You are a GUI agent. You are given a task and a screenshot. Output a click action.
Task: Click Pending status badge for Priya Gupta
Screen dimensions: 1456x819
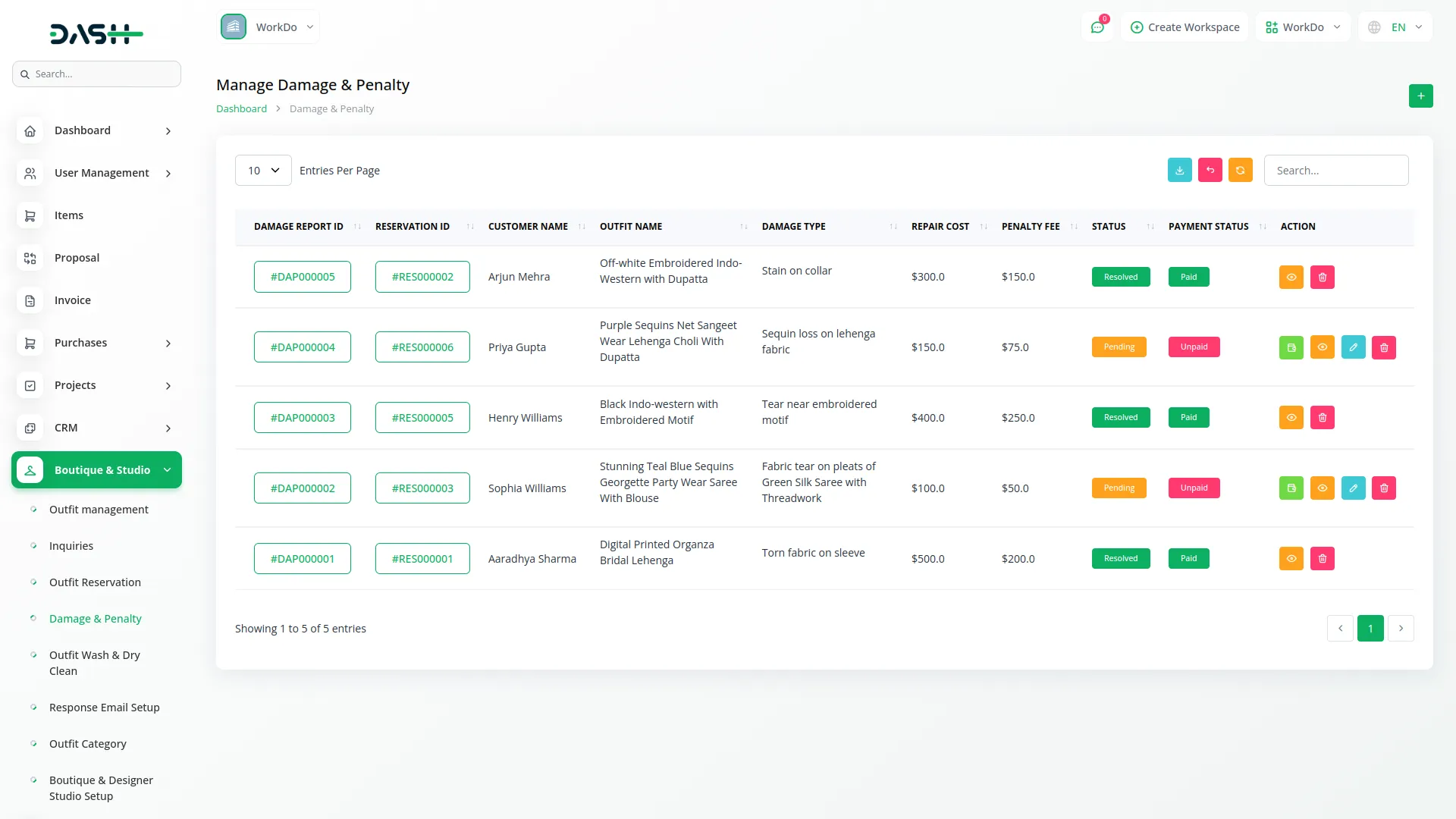click(1119, 347)
